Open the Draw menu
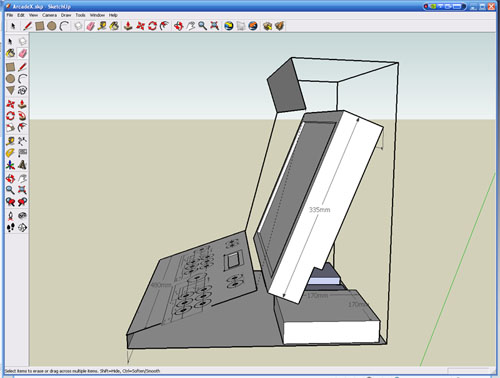Viewport: 500px width, 378px height. click(66, 15)
